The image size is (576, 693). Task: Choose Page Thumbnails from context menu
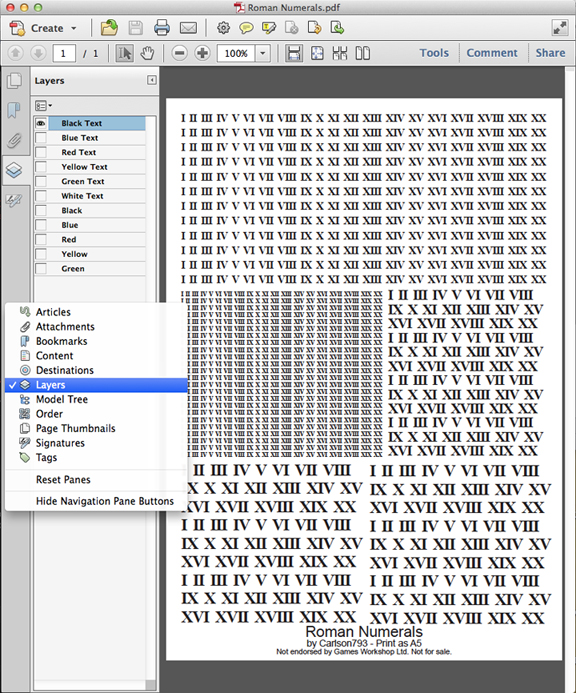coord(96,429)
